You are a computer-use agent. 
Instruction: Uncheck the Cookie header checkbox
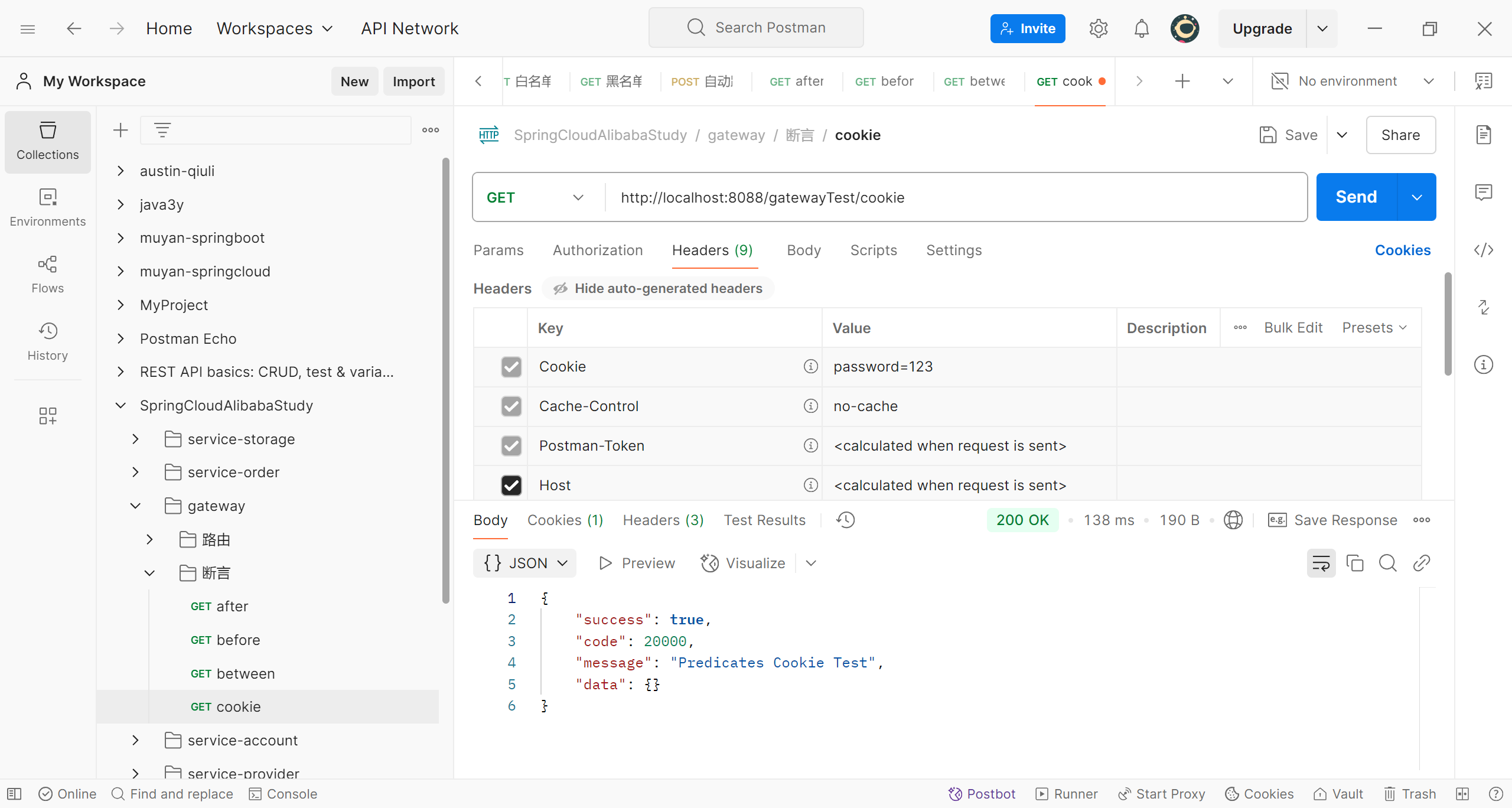click(x=511, y=367)
